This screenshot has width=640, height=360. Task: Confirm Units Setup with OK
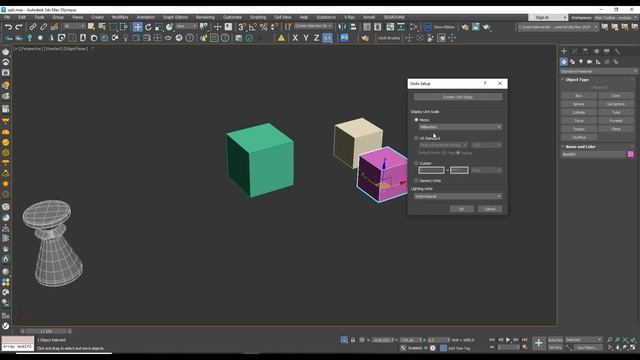pos(461,209)
